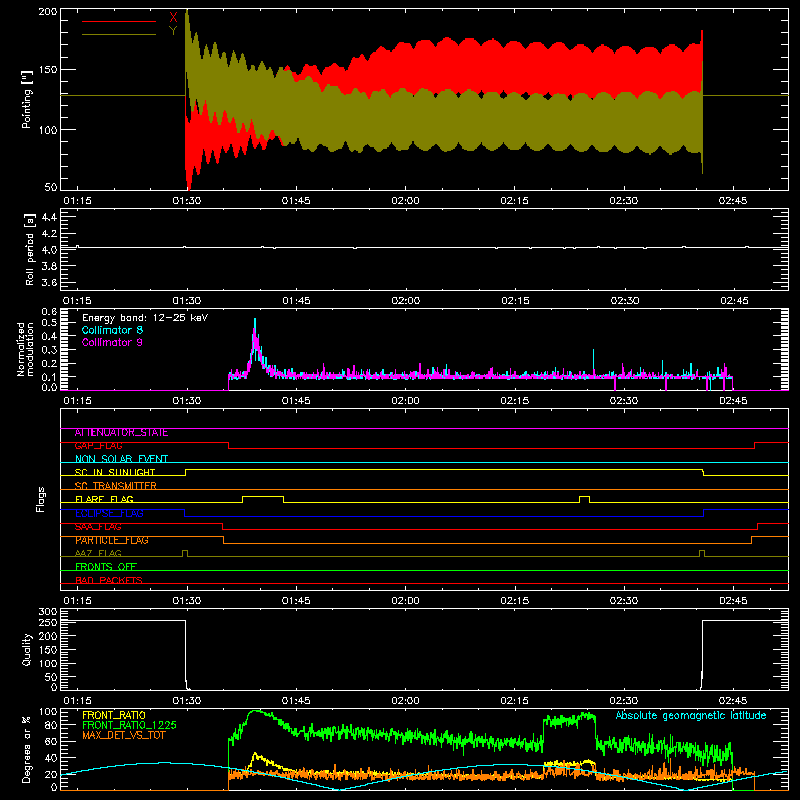The width and height of the screenshot is (800, 800).
Task: Click the 3.6 tick on the Roll period axis
Action: click(49, 282)
